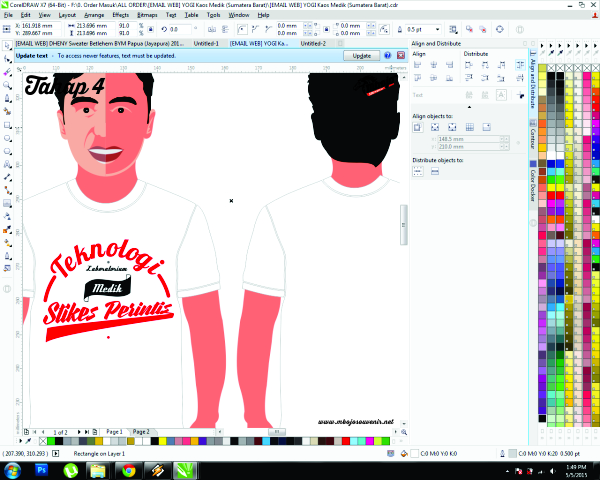Switch to the Page 2 tab
Viewport: 600px width, 480px height.
click(x=141, y=432)
